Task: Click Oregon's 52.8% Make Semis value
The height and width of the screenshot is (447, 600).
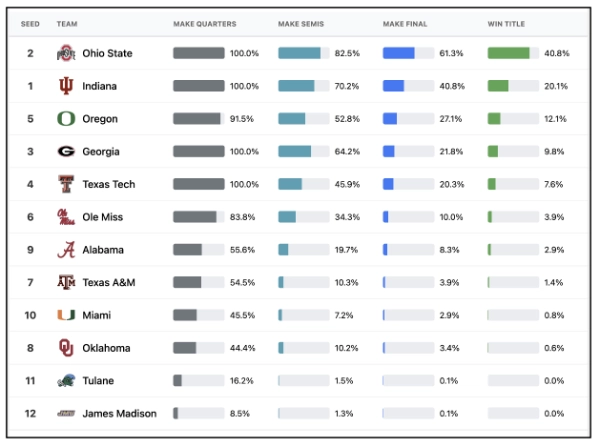Action: coord(347,119)
